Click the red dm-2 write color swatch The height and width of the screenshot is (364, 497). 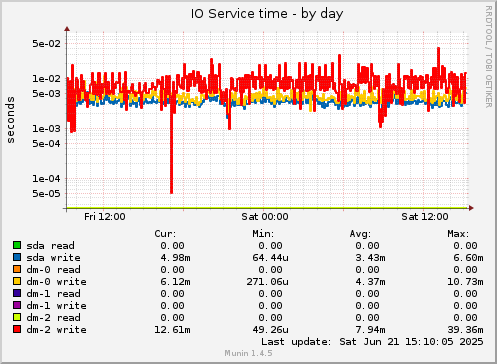[17, 330]
